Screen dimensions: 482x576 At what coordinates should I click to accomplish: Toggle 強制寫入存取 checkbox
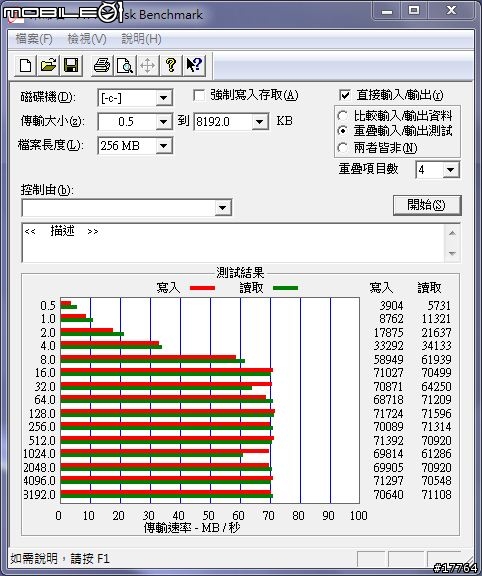[199, 96]
